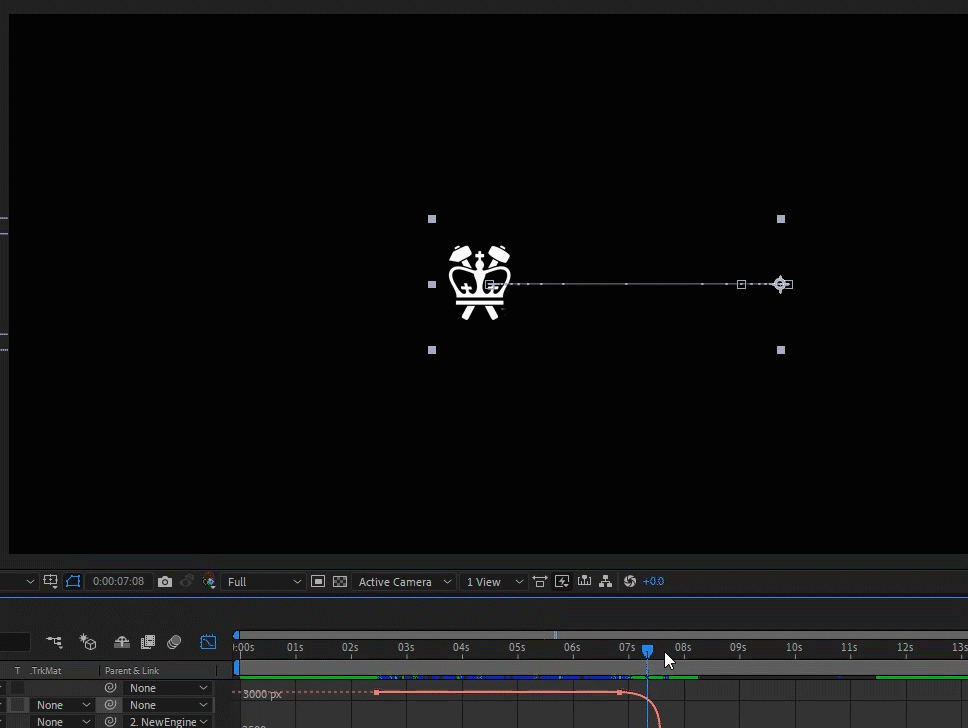Open the 1 View layout dropdown
Viewport: 968px width, 728px height.
click(494, 582)
